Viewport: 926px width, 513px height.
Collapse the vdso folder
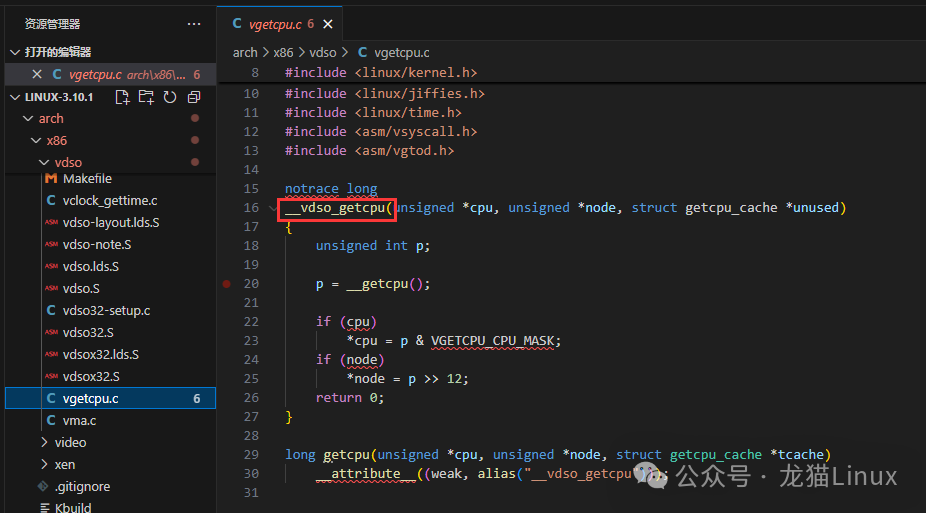44,162
